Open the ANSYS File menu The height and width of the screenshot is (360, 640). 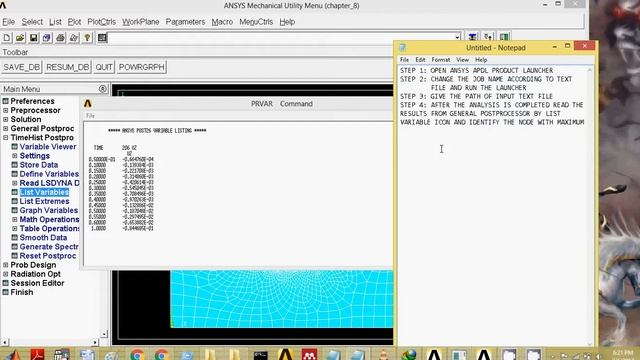click(9, 22)
